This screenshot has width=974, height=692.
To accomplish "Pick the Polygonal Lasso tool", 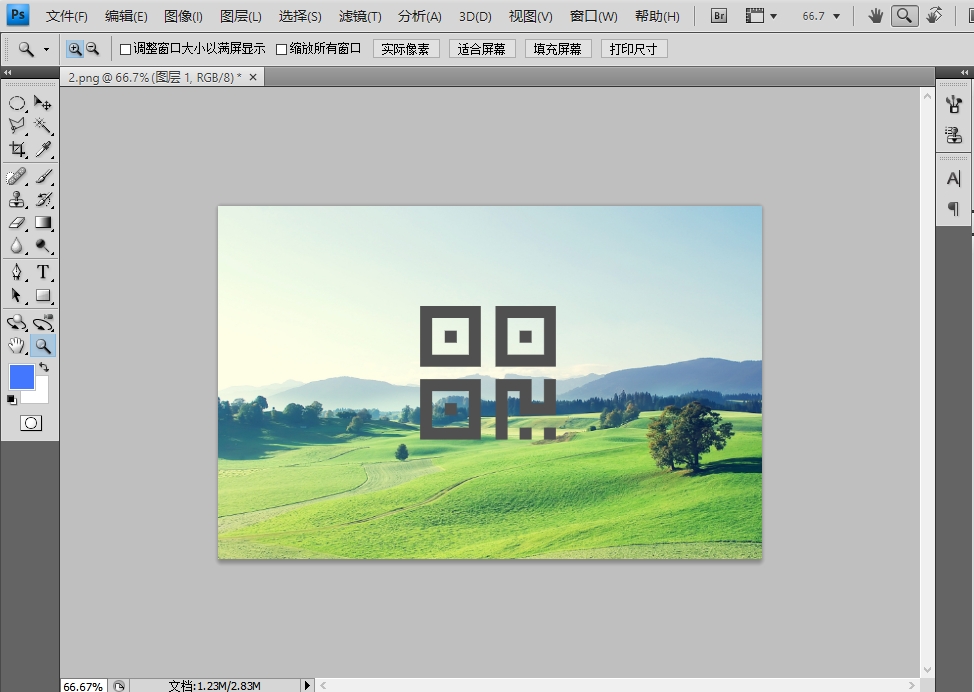I will (17, 126).
